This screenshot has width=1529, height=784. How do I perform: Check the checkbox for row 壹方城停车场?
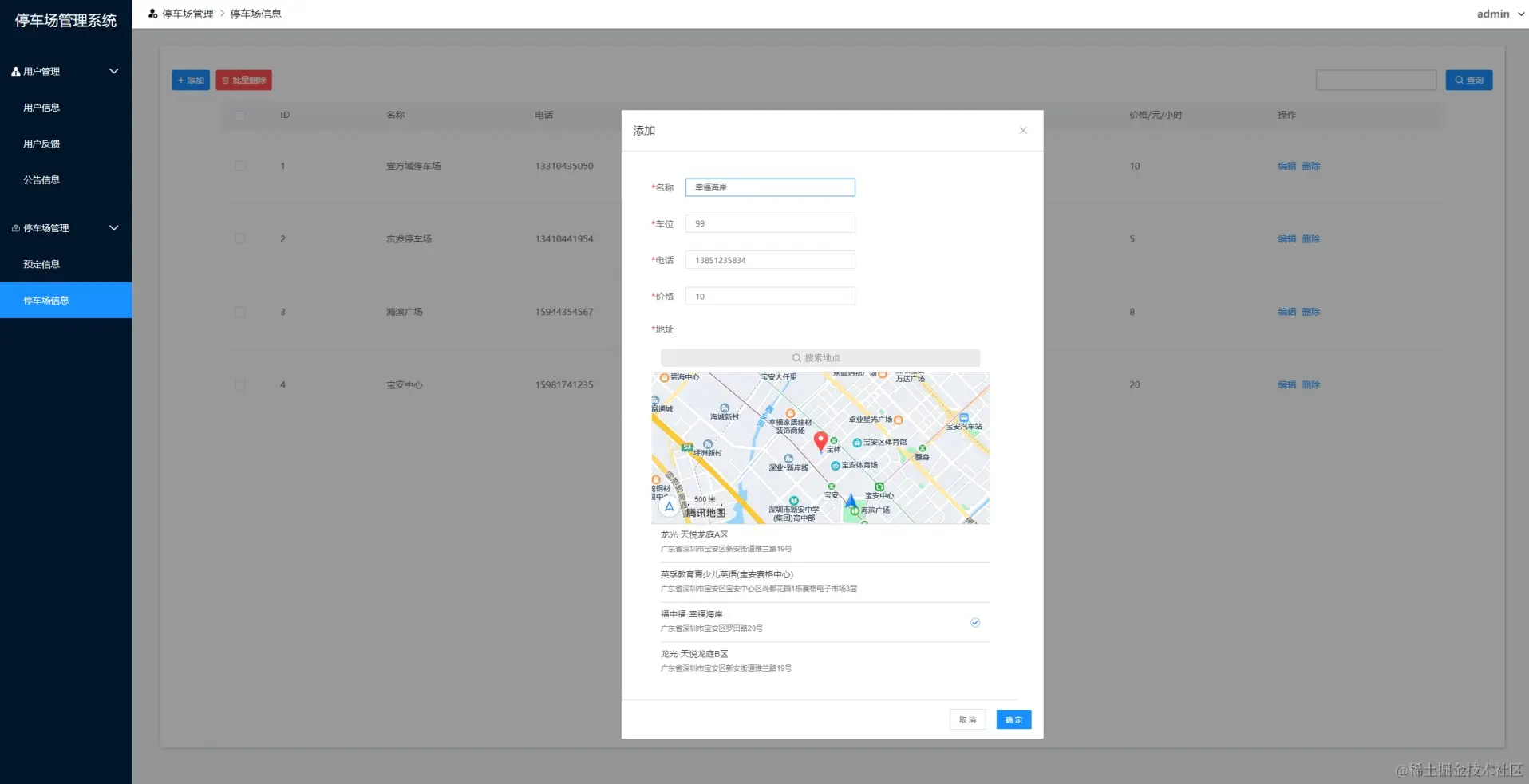point(240,167)
